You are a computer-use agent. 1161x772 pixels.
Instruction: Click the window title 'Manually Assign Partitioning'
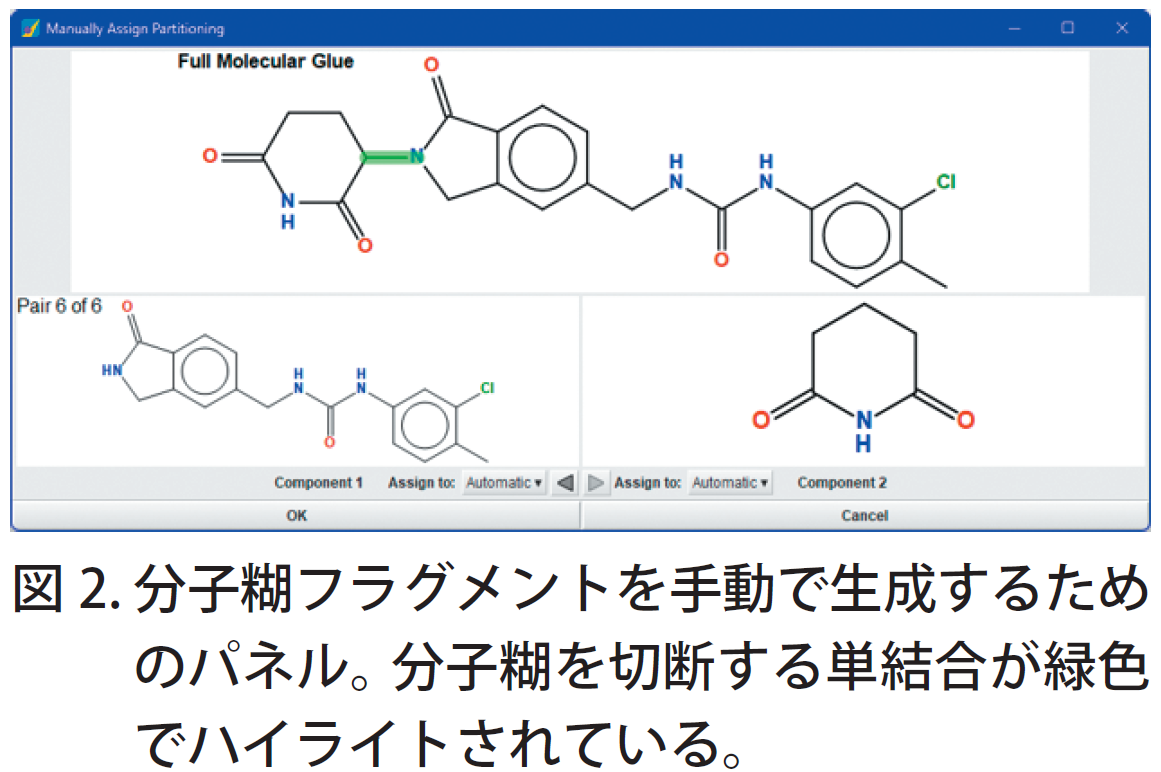135,28
